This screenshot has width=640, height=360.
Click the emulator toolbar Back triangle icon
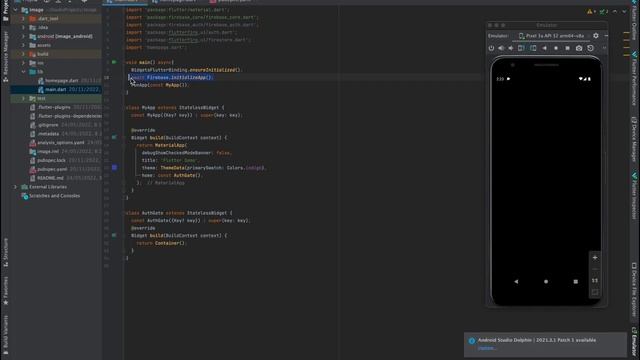coord(544,48)
